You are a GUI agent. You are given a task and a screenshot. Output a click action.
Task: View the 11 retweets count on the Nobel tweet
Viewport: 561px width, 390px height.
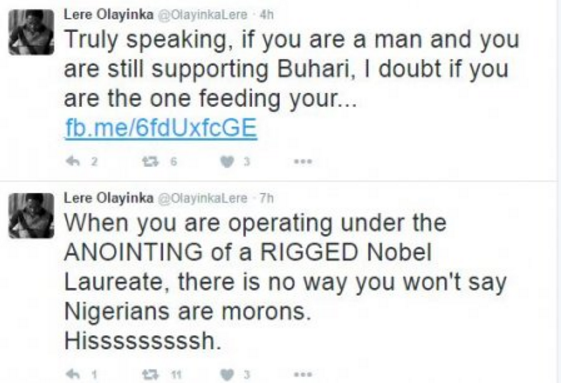(176, 375)
